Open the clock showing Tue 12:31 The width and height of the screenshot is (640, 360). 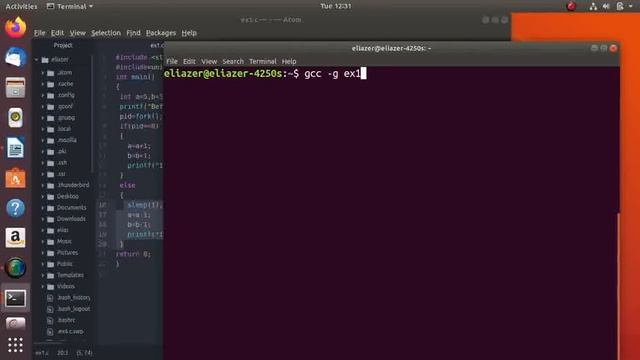[x=336, y=6]
